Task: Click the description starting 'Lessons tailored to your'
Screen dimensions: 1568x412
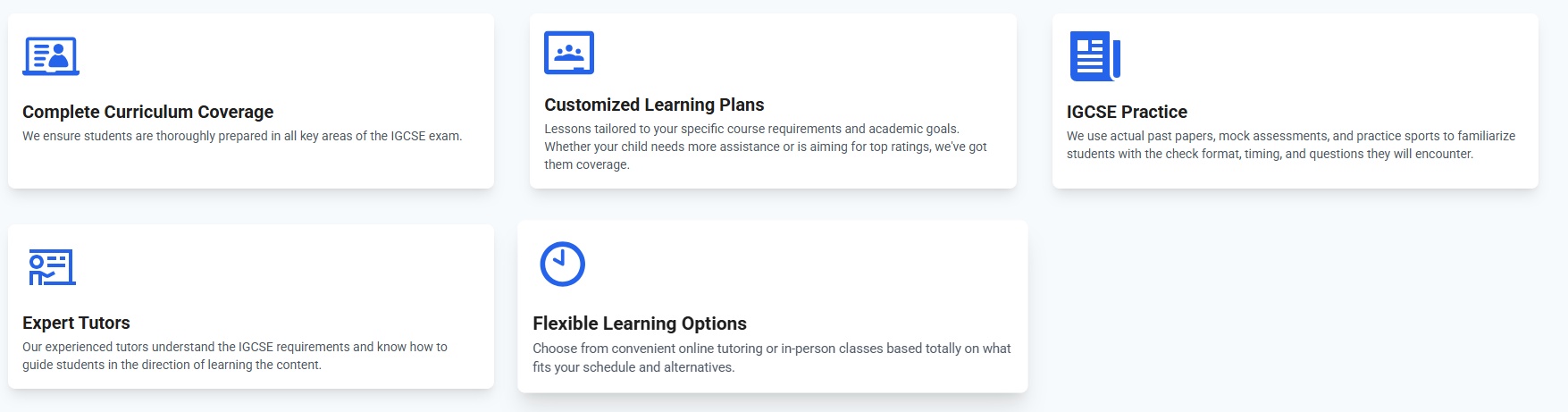Action: click(751, 129)
